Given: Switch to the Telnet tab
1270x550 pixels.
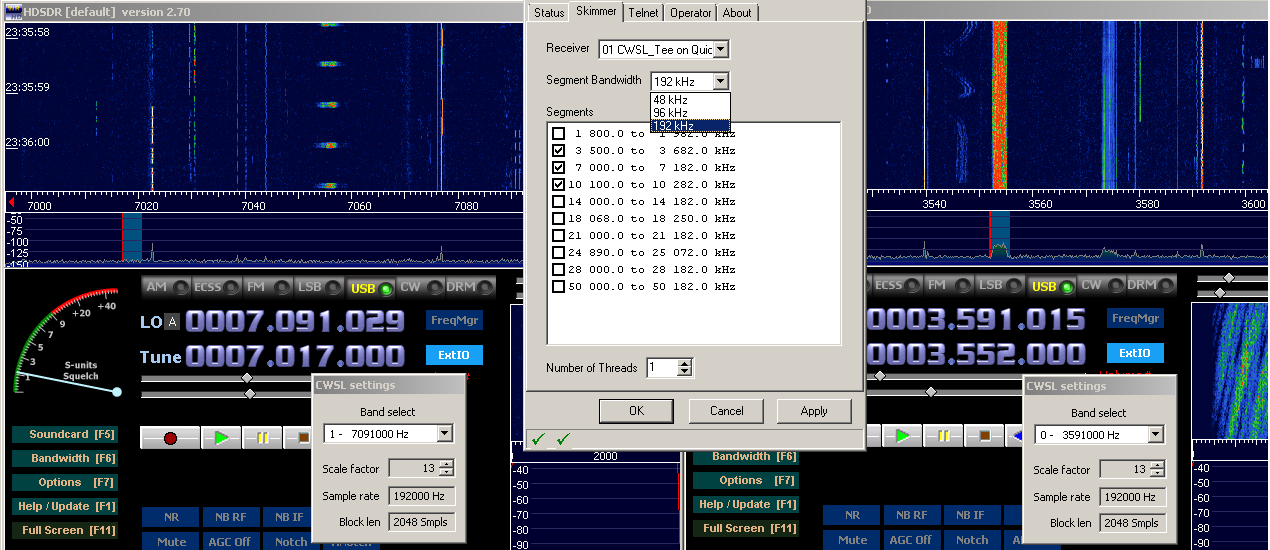Looking at the screenshot, I should click(x=643, y=13).
